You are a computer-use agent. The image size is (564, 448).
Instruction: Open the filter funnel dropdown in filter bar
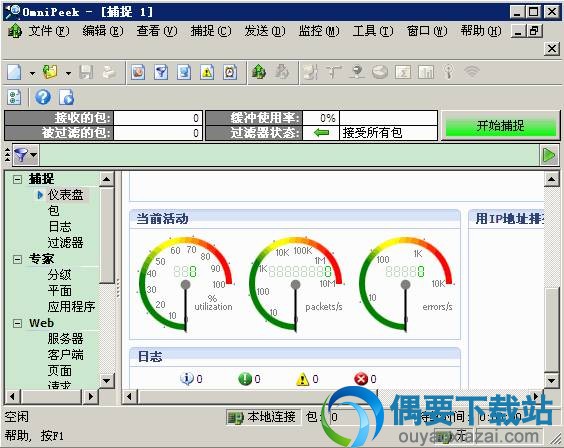click(25, 155)
